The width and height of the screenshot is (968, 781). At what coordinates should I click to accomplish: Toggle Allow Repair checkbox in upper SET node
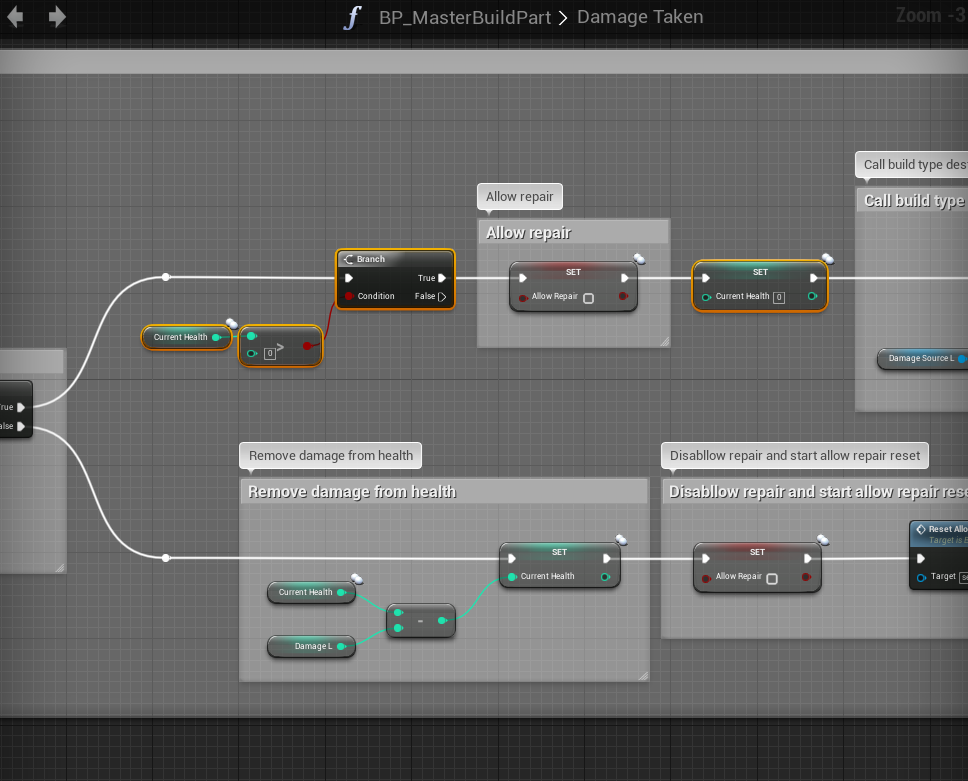[588, 297]
